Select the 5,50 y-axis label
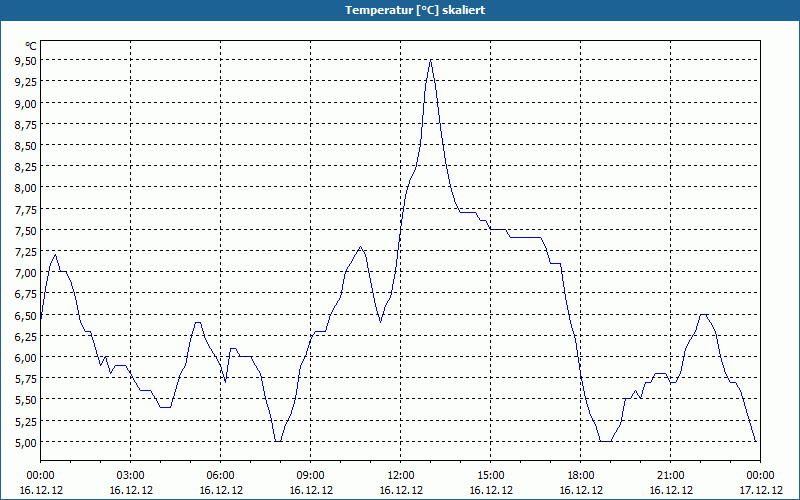The image size is (800, 500). click(x=27, y=399)
